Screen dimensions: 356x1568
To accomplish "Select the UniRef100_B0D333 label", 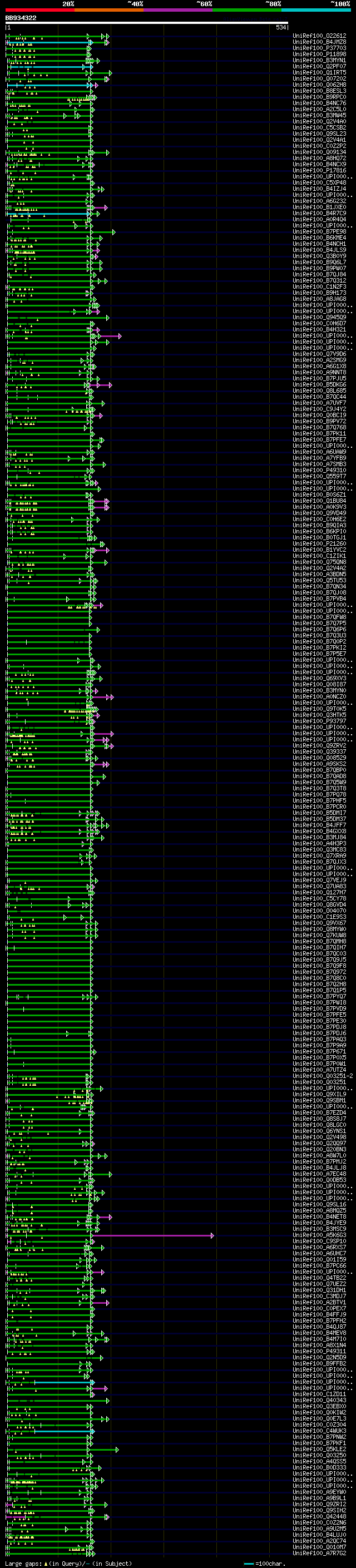I will coord(319,1467).
